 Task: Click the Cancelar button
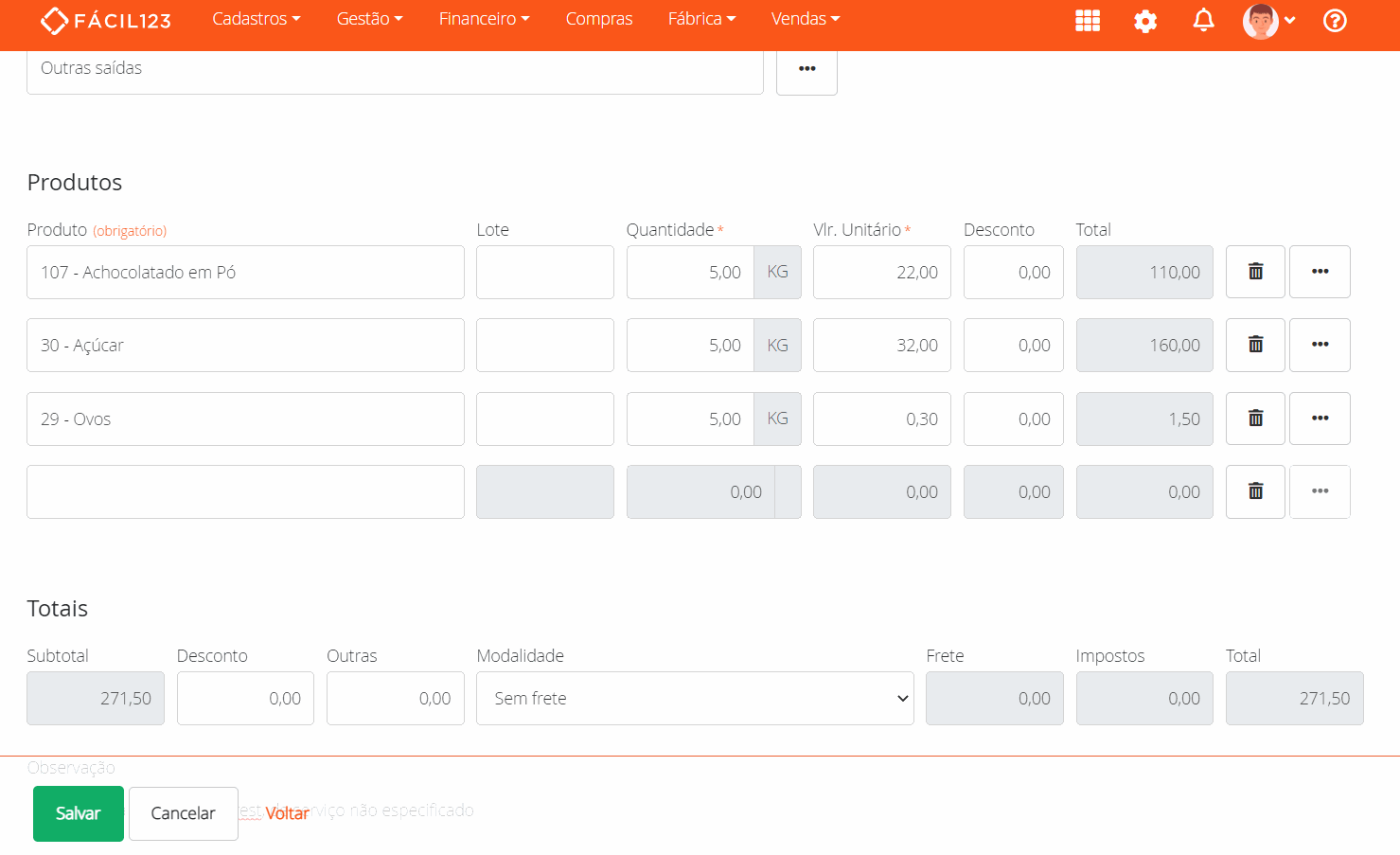point(183,813)
